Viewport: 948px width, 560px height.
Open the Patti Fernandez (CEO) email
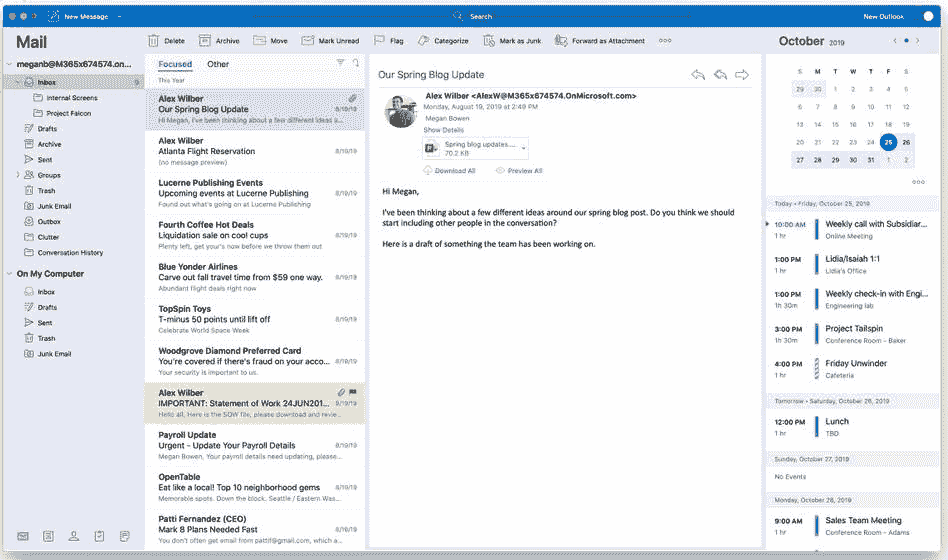tap(255, 530)
